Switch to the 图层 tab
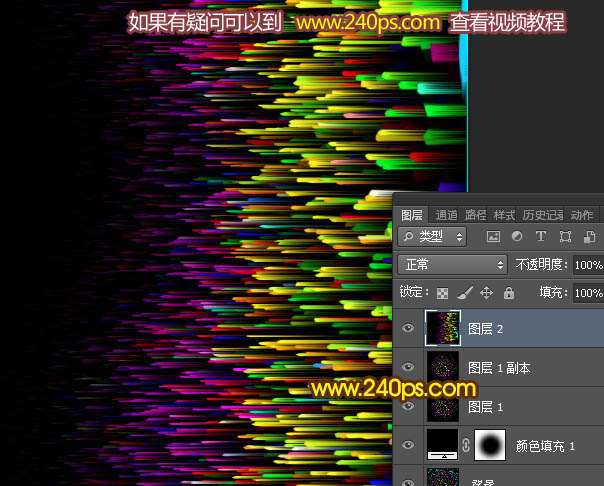Screen dimensions: 604x486 tap(412, 215)
